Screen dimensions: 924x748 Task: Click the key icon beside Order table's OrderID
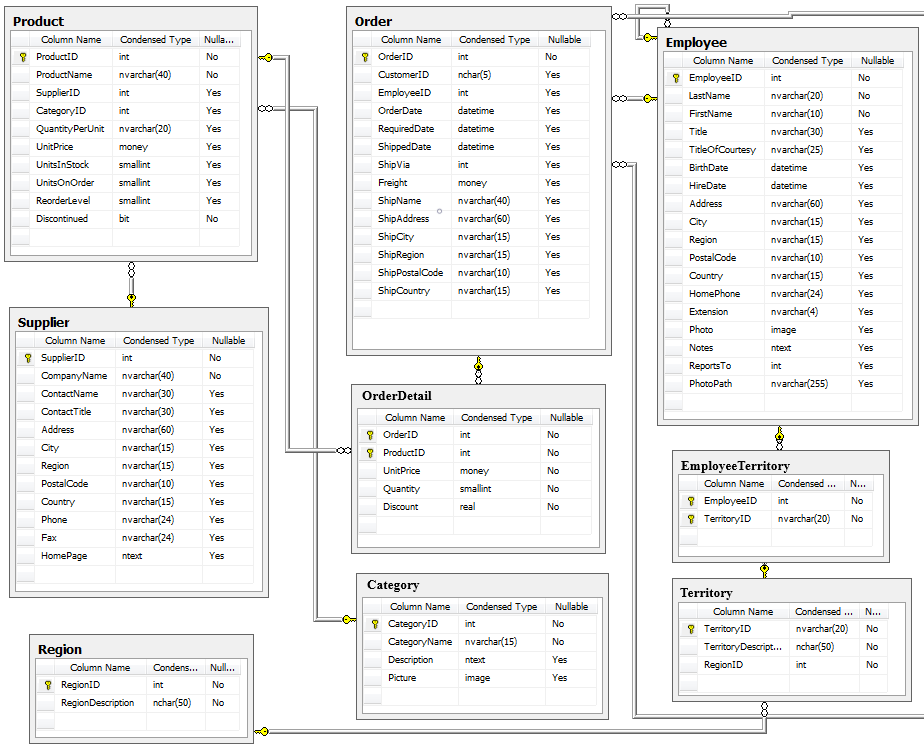pyautogui.click(x=365, y=57)
